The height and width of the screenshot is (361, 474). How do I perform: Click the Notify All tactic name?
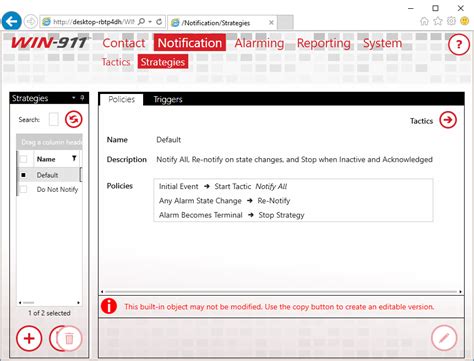coord(271,186)
